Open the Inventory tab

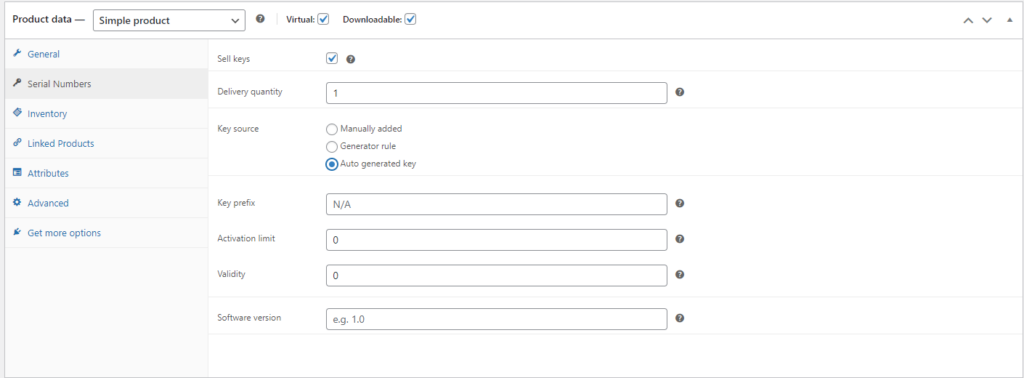coord(47,114)
